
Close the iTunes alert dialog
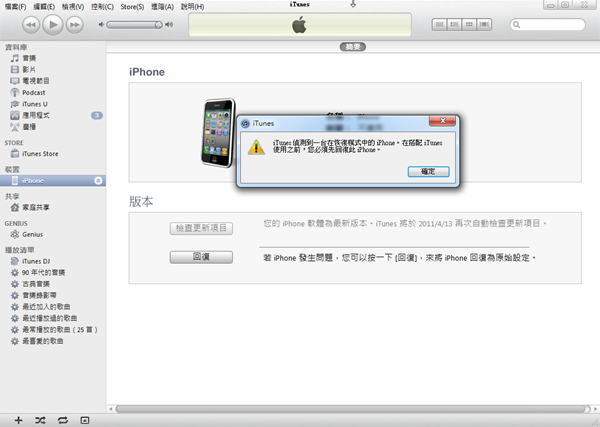(x=442, y=121)
